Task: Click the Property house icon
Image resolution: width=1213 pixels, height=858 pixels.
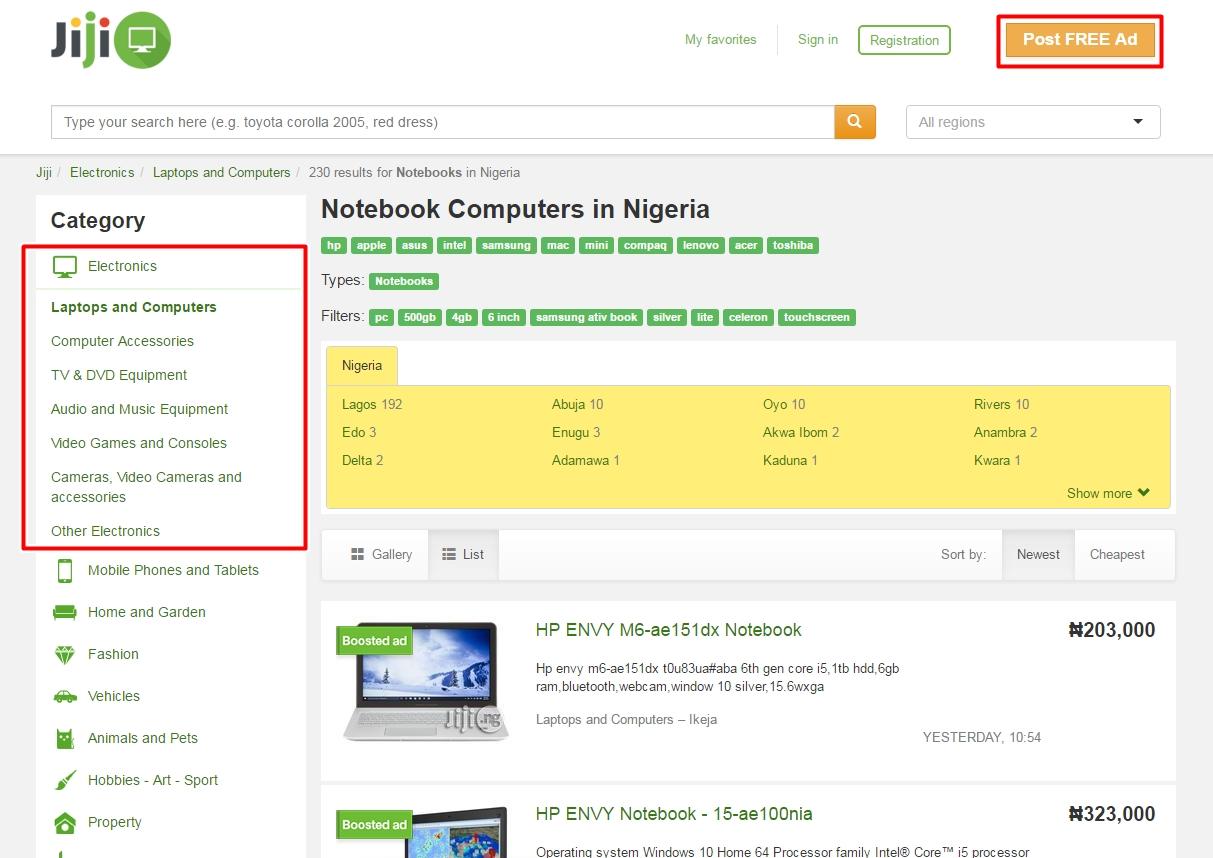Action: (65, 822)
